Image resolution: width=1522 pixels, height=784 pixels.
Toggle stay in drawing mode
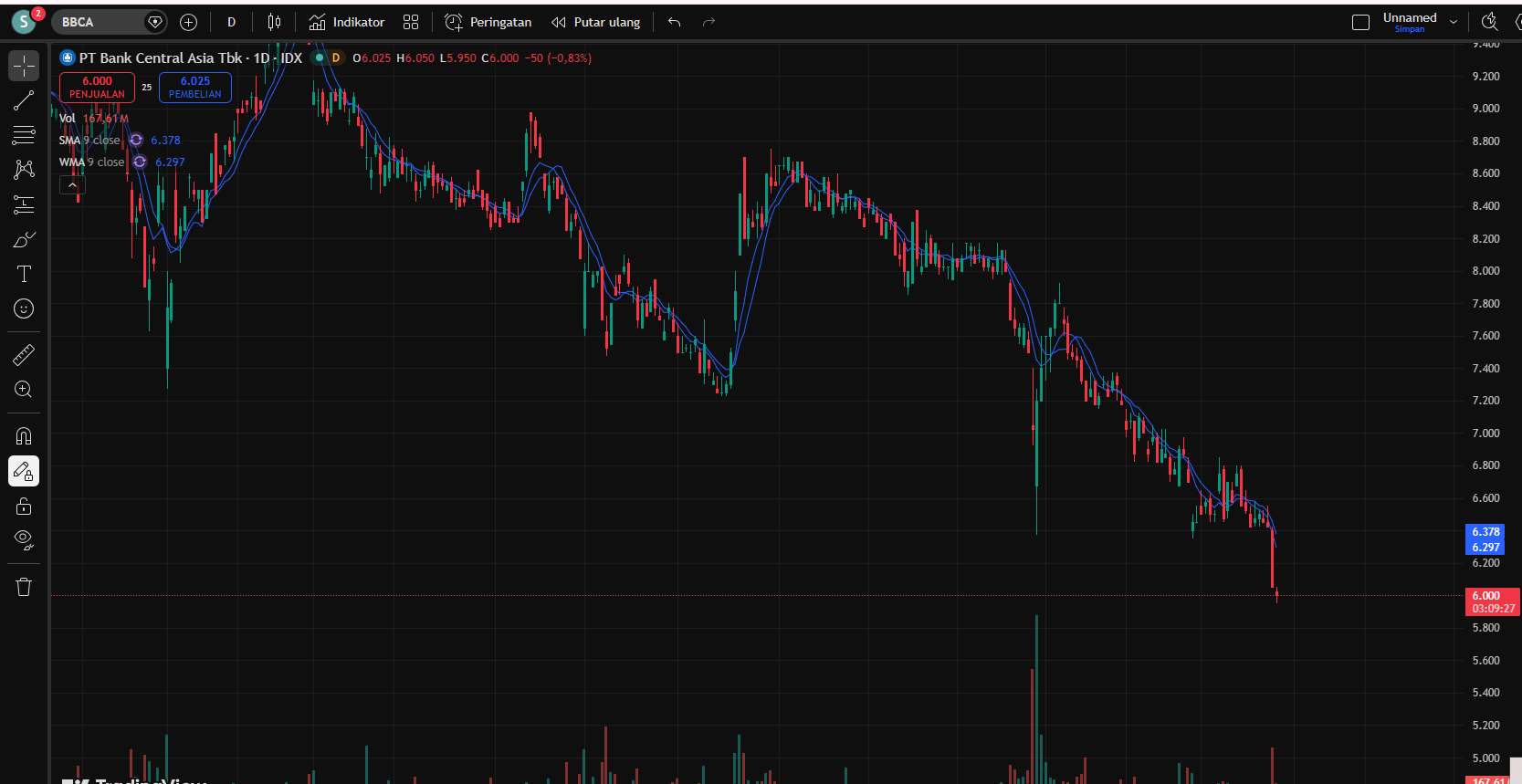(24, 471)
